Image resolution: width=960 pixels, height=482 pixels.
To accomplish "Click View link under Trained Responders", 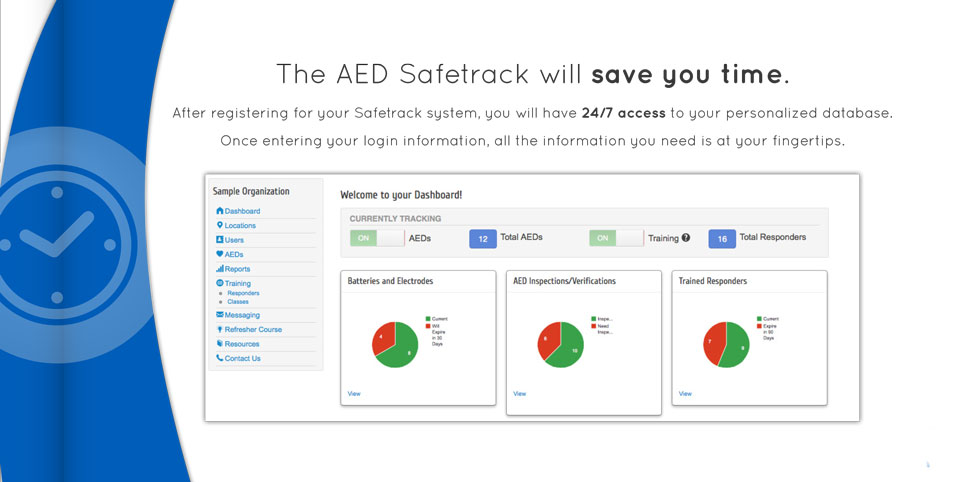I will [x=685, y=394].
